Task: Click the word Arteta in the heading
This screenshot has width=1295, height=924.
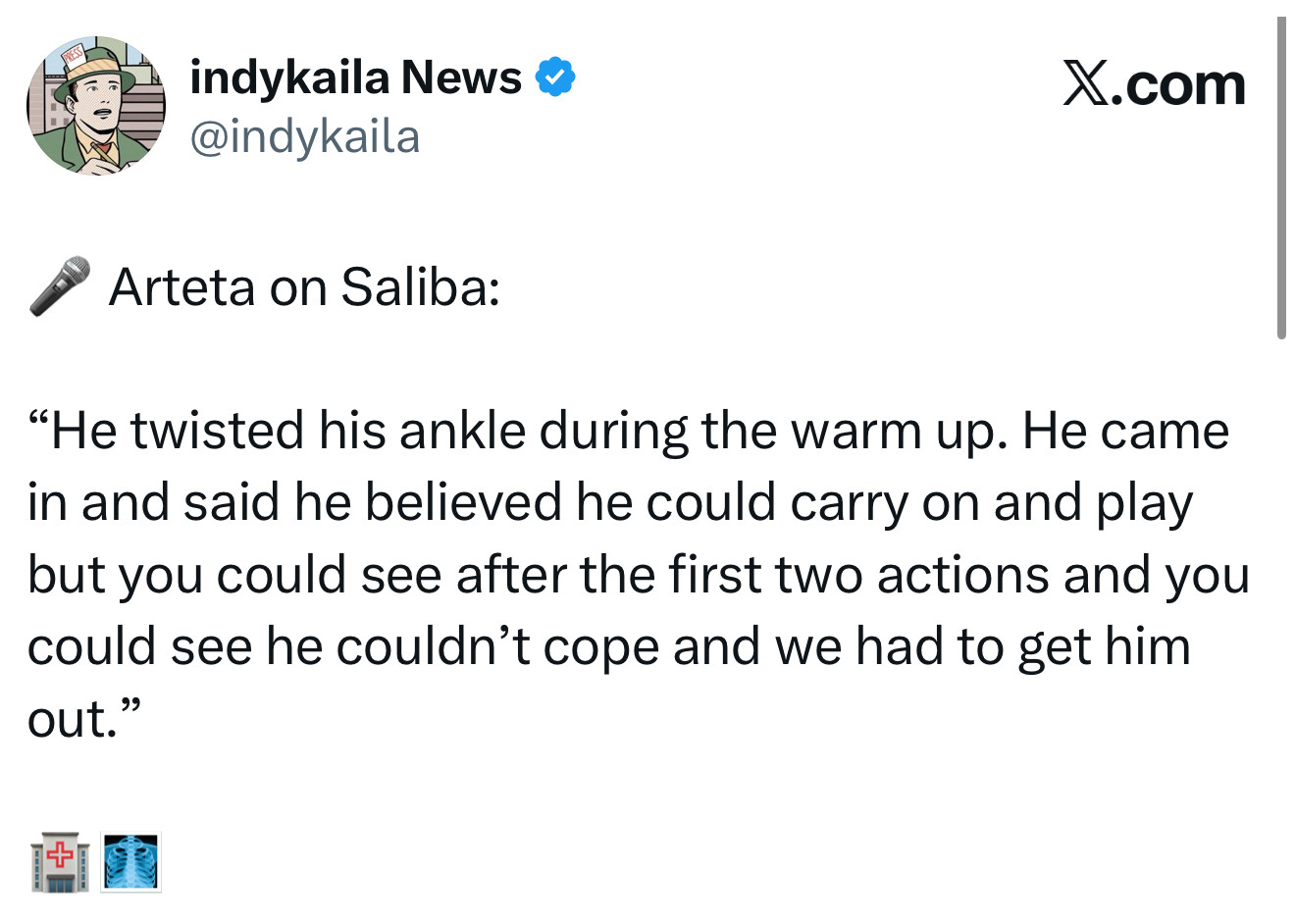Action: click(183, 287)
